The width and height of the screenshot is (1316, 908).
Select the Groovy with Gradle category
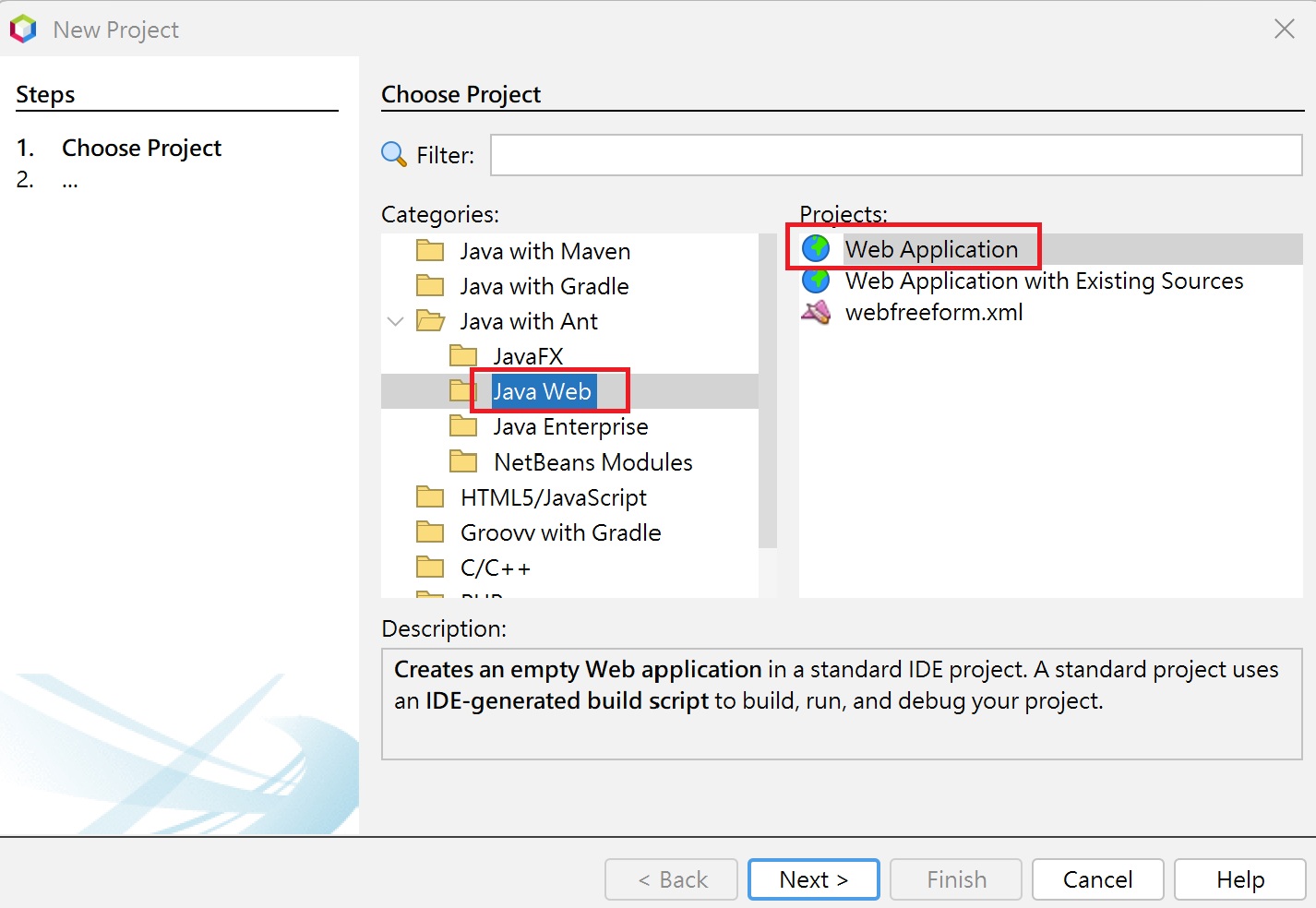tap(561, 532)
